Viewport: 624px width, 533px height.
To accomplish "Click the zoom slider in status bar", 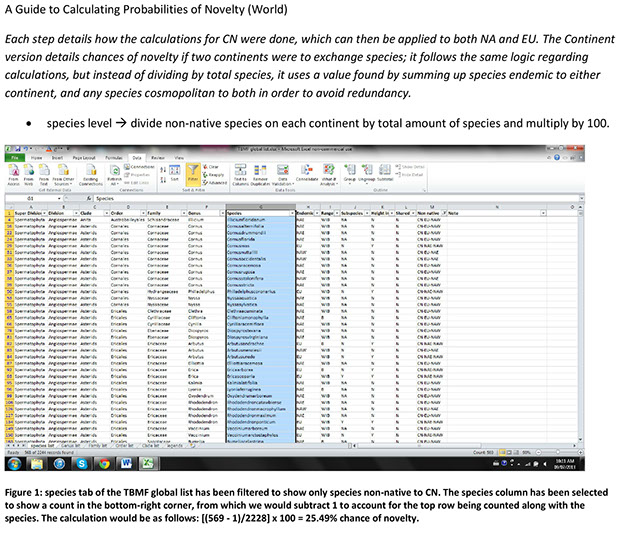I will click(x=558, y=453).
